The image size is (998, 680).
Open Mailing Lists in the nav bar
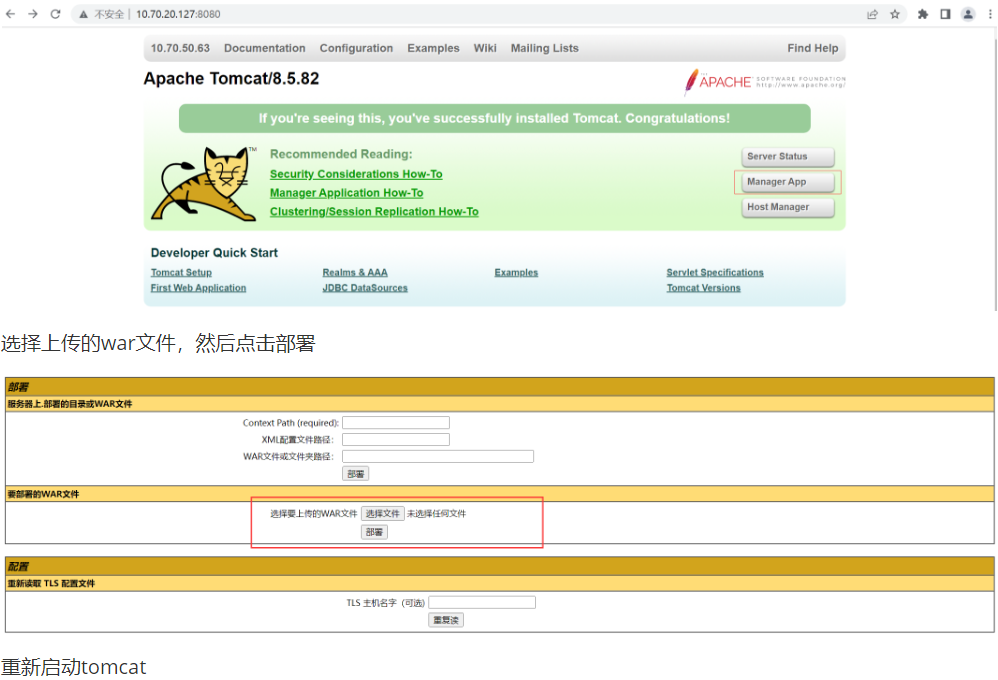coord(545,48)
